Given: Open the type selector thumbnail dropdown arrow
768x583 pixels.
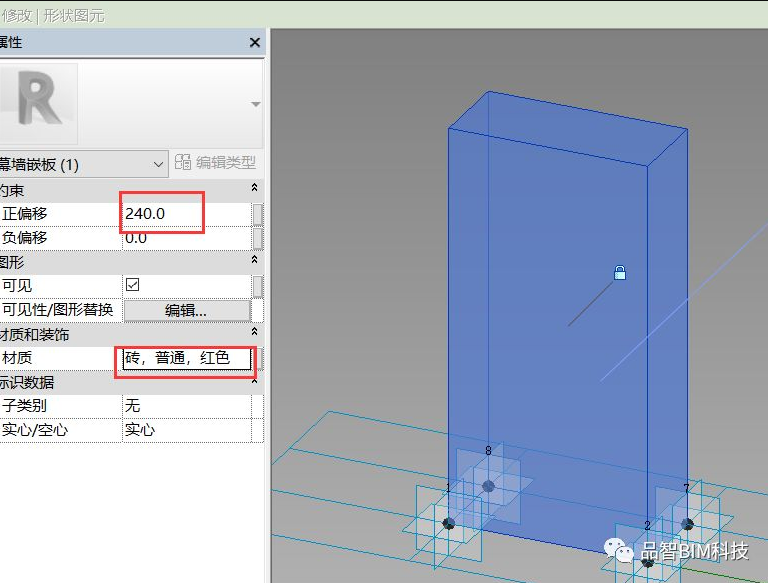Looking at the screenshot, I should [x=256, y=104].
